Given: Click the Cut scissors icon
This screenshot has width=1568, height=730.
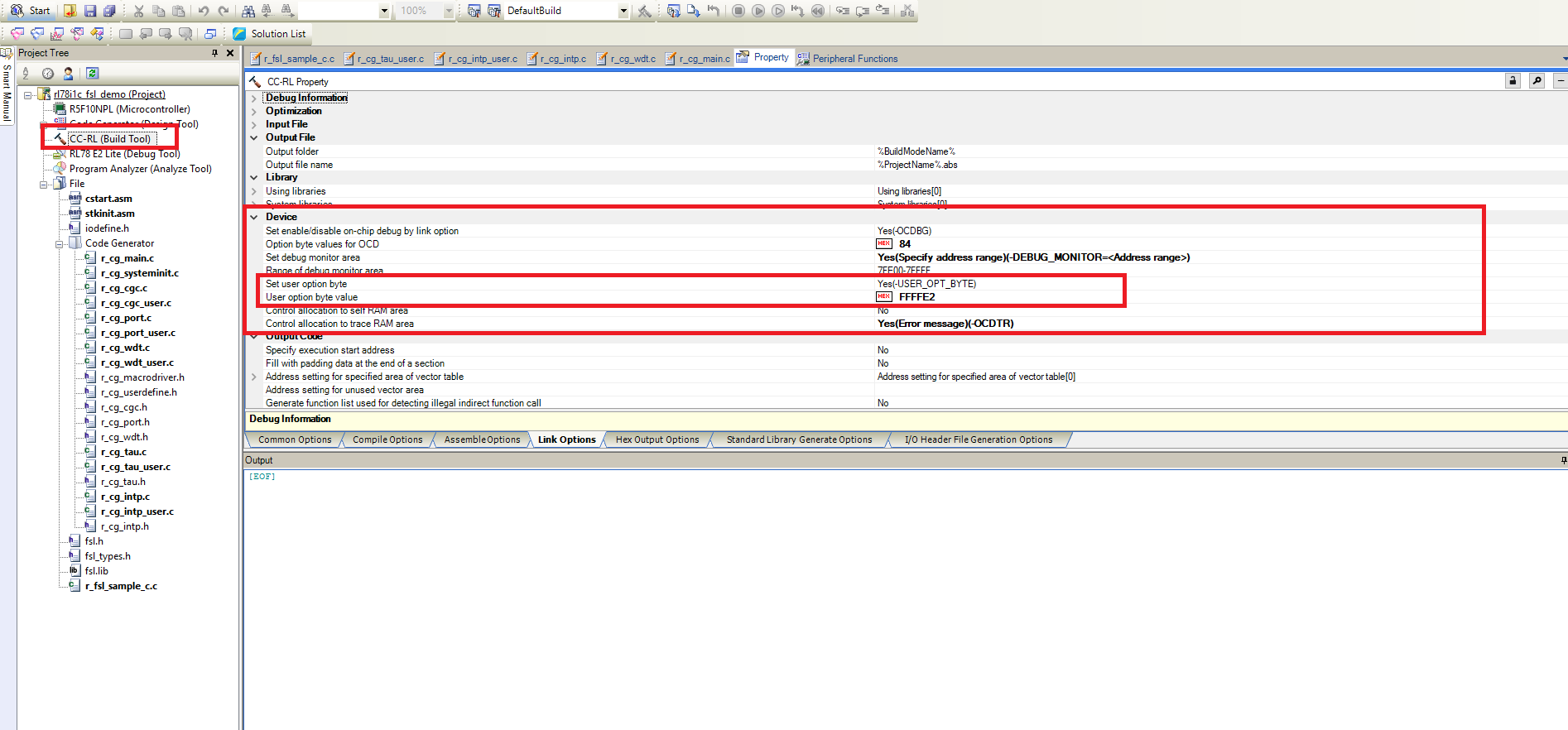Looking at the screenshot, I should pyautogui.click(x=138, y=11).
